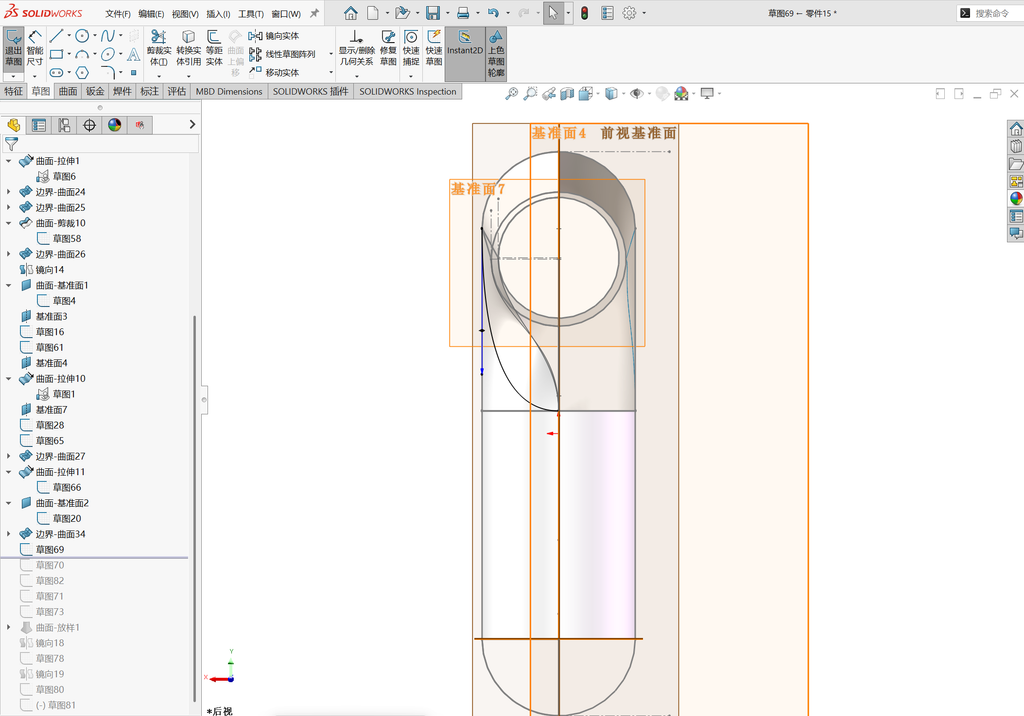1024x716 pixels.
Task: Open the 工具(T) menu
Action: pyautogui.click(x=251, y=14)
